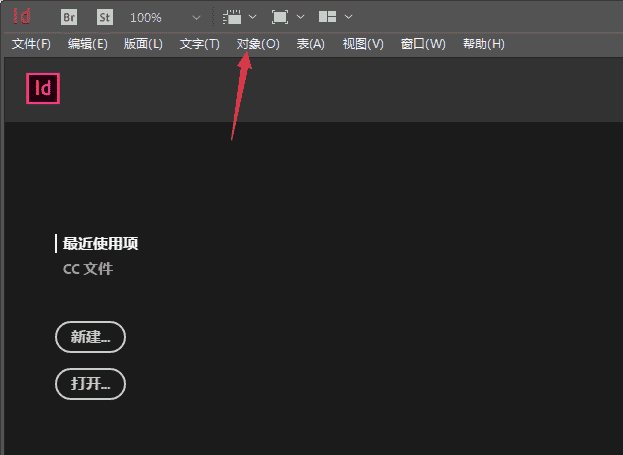The image size is (623, 455).
Task: Open the screen mode icon
Action: (x=280, y=17)
